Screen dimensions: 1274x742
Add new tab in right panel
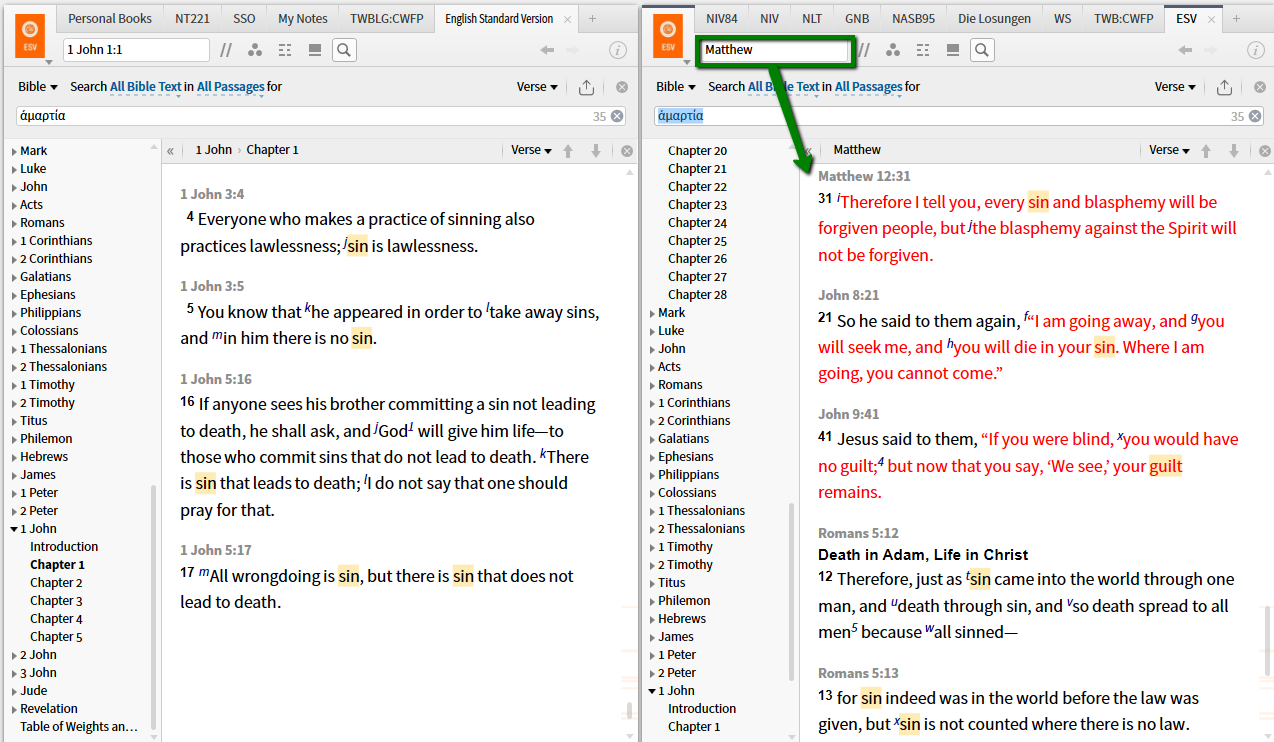click(1236, 18)
